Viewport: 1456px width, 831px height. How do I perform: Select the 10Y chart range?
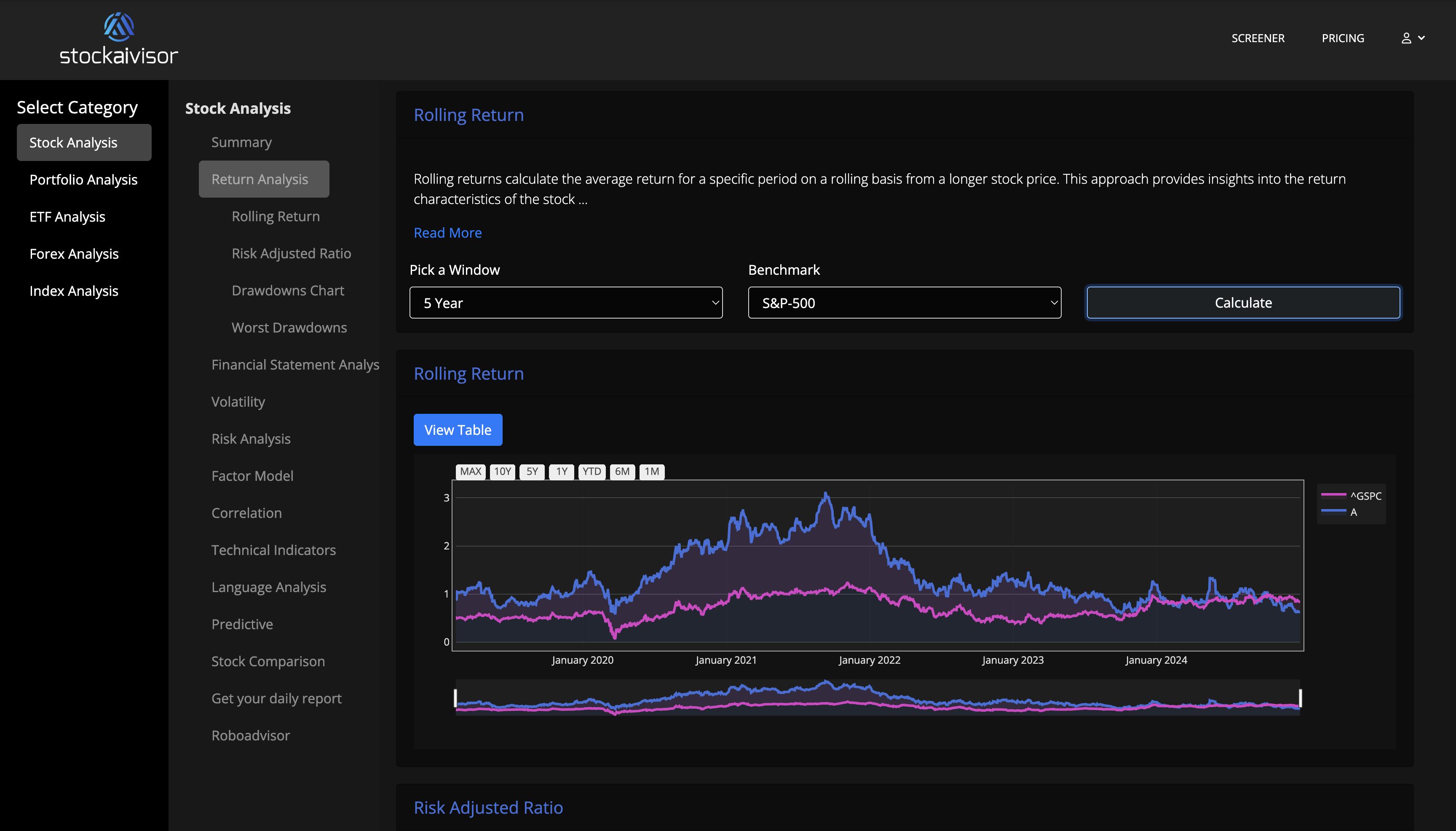coord(502,472)
